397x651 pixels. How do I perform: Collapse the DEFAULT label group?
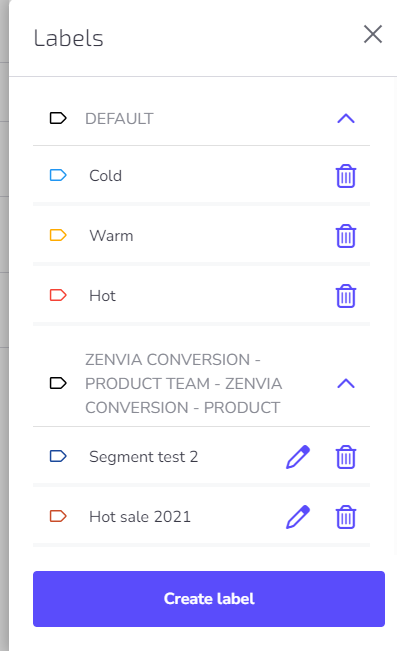pos(346,119)
